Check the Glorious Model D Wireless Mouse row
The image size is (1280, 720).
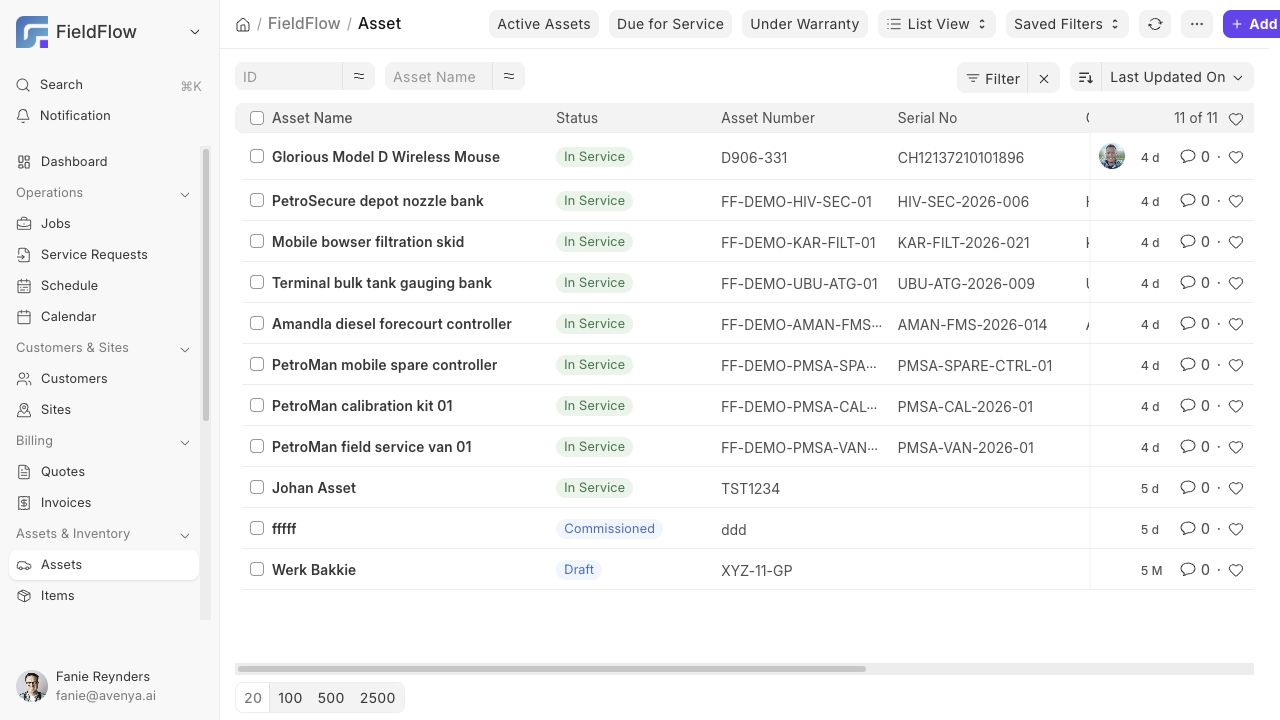click(257, 156)
